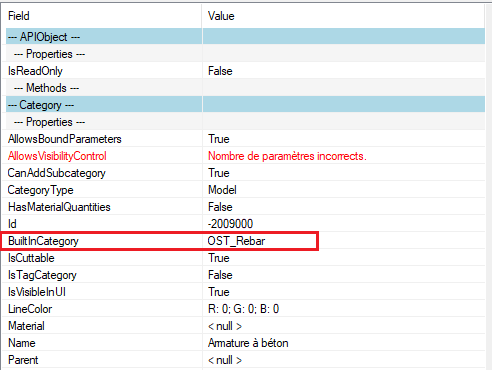Click the True value of CanAddSubcategory
Viewport: 494px width, 374px height.
[219, 173]
